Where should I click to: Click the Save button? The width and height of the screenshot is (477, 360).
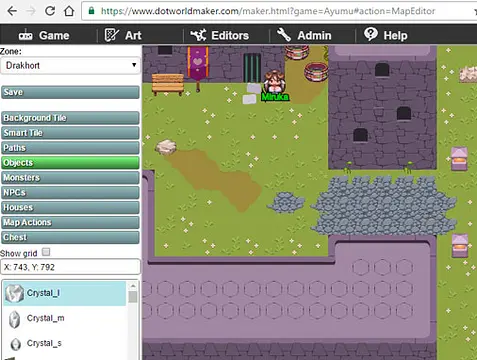coord(70,92)
